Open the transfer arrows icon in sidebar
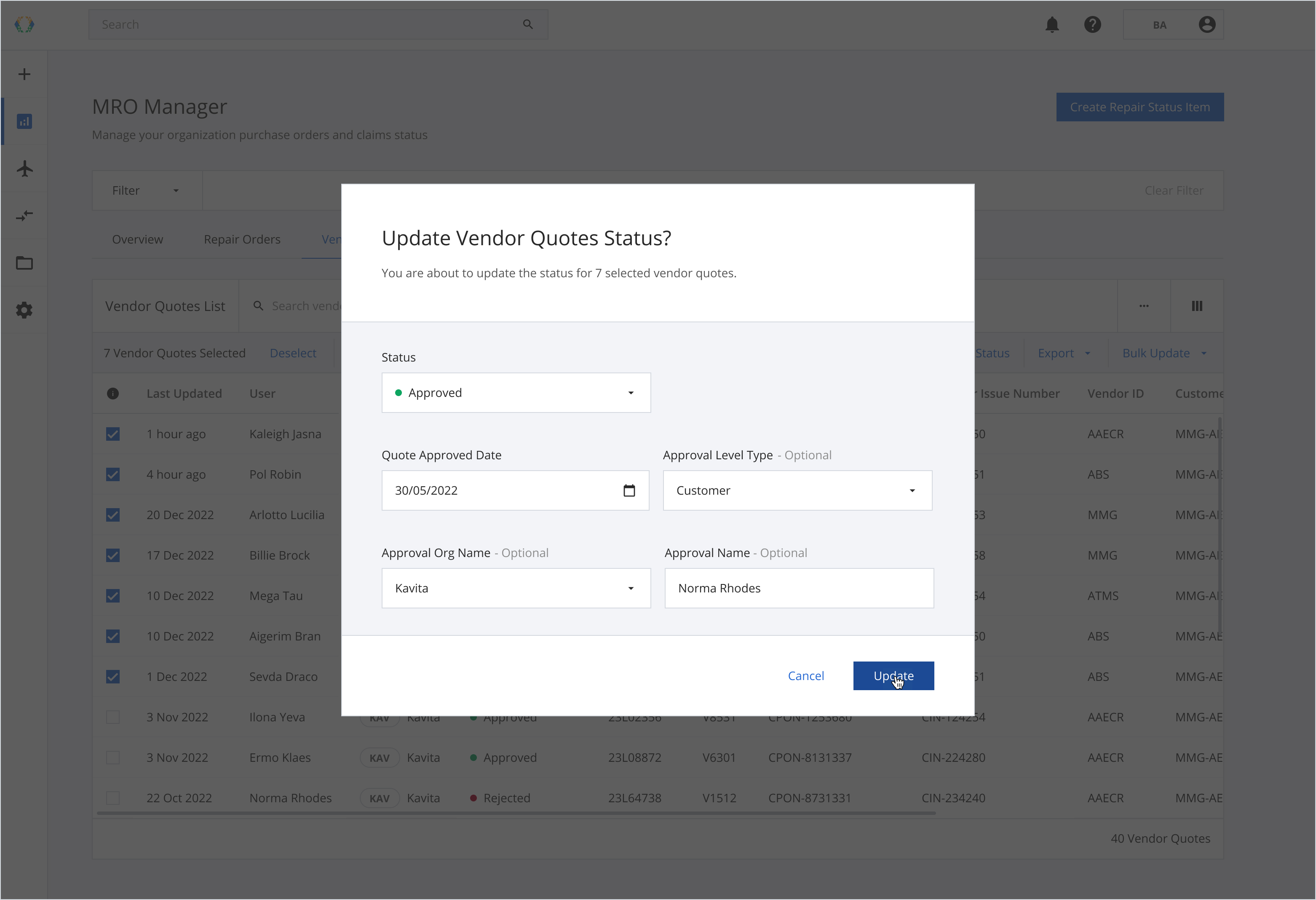 [24, 216]
